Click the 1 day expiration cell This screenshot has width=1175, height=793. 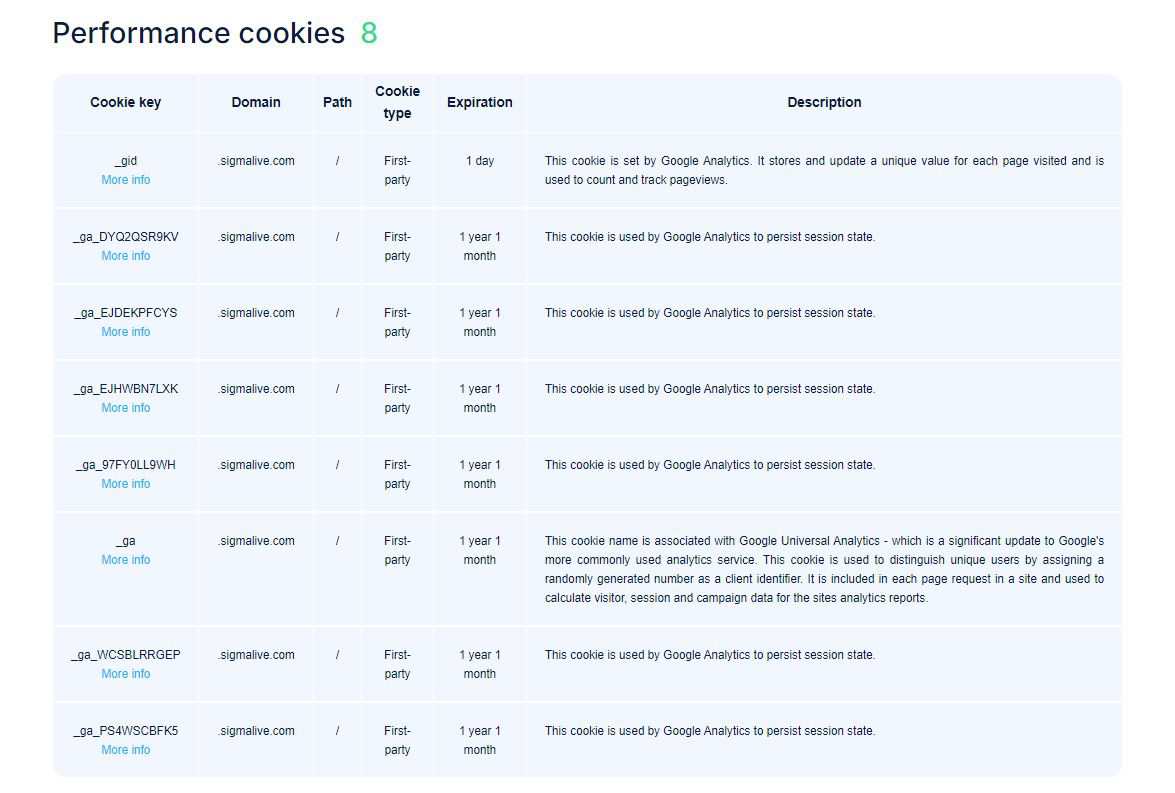[x=479, y=161]
